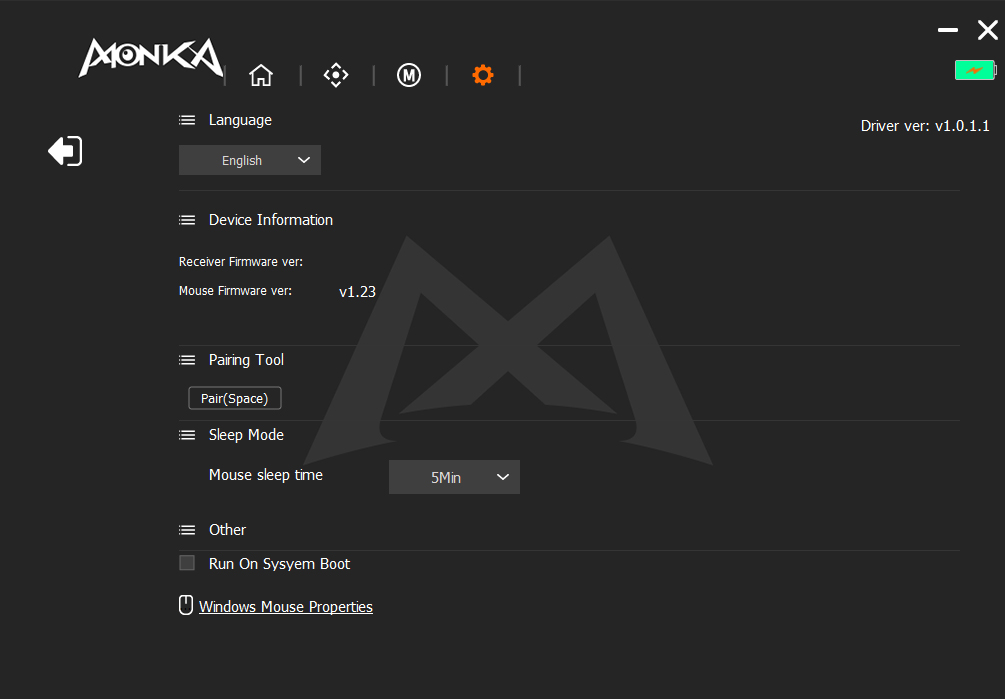Image resolution: width=1005 pixels, height=699 pixels.
Task: Select the orange settings gear icon
Action: coord(483,75)
